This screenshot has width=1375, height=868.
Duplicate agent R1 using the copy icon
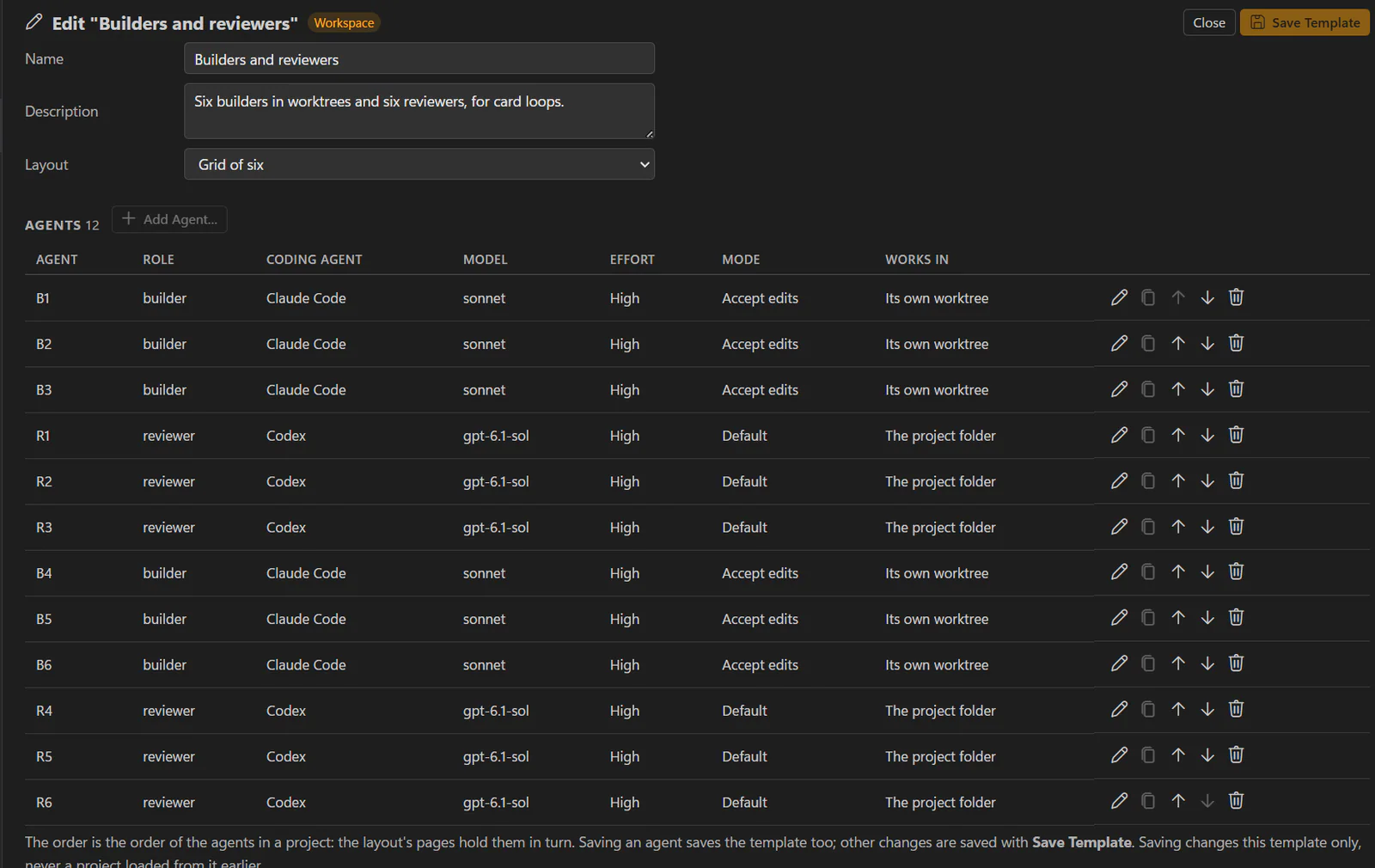pos(1148,435)
